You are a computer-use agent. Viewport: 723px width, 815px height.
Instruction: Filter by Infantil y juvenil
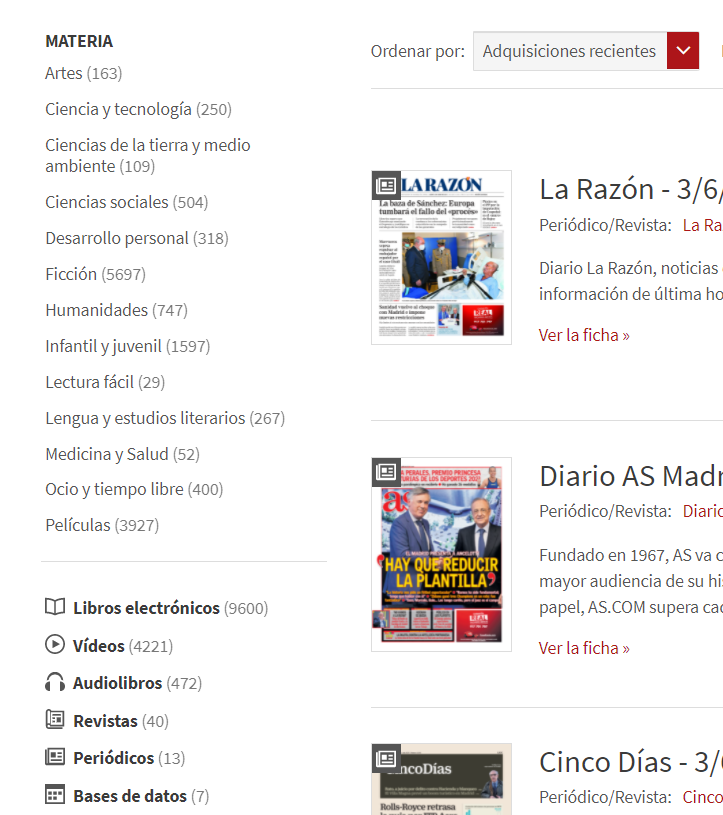tap(128, 346)
